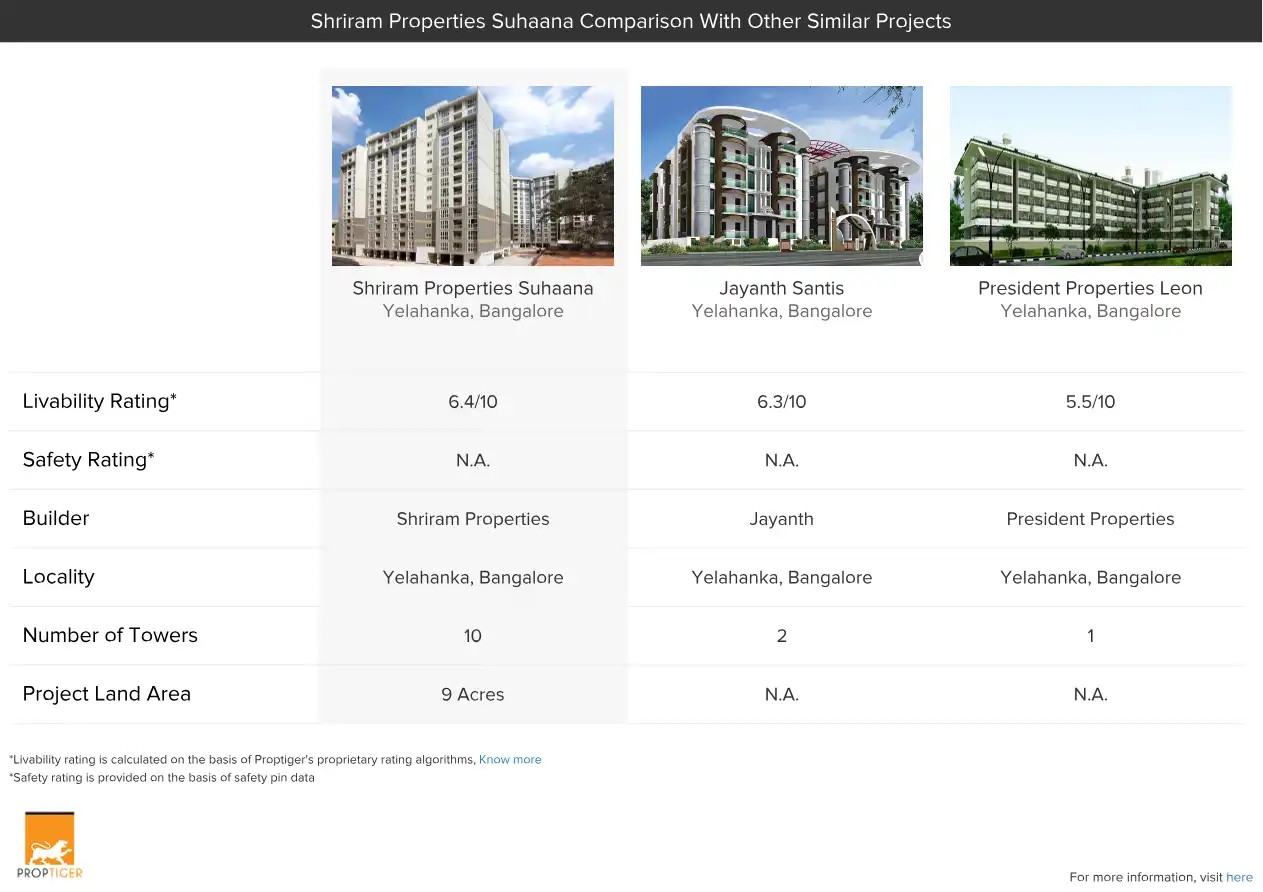Viewport: 1263px width, 892px height.
Task: Click the PropTiger logo icon
Action: (x=50, y=844)
